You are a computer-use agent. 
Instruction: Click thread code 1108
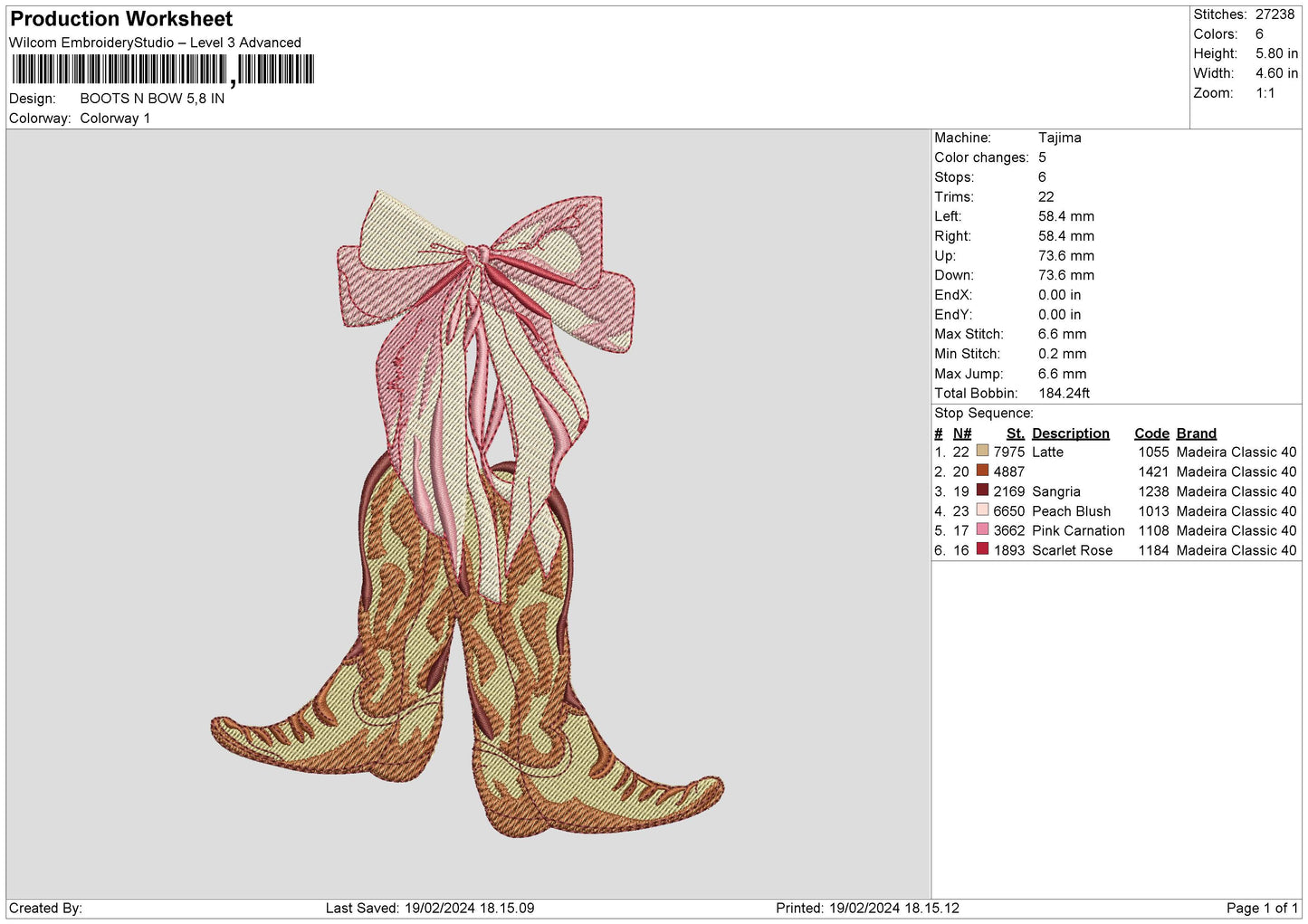pyautogui.click(x=1153, y=531)
